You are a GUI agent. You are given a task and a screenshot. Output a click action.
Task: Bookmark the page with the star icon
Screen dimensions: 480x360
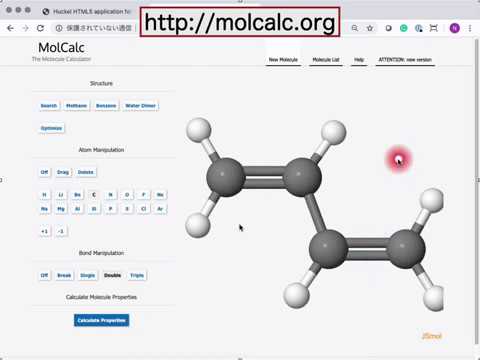(370, 28)
